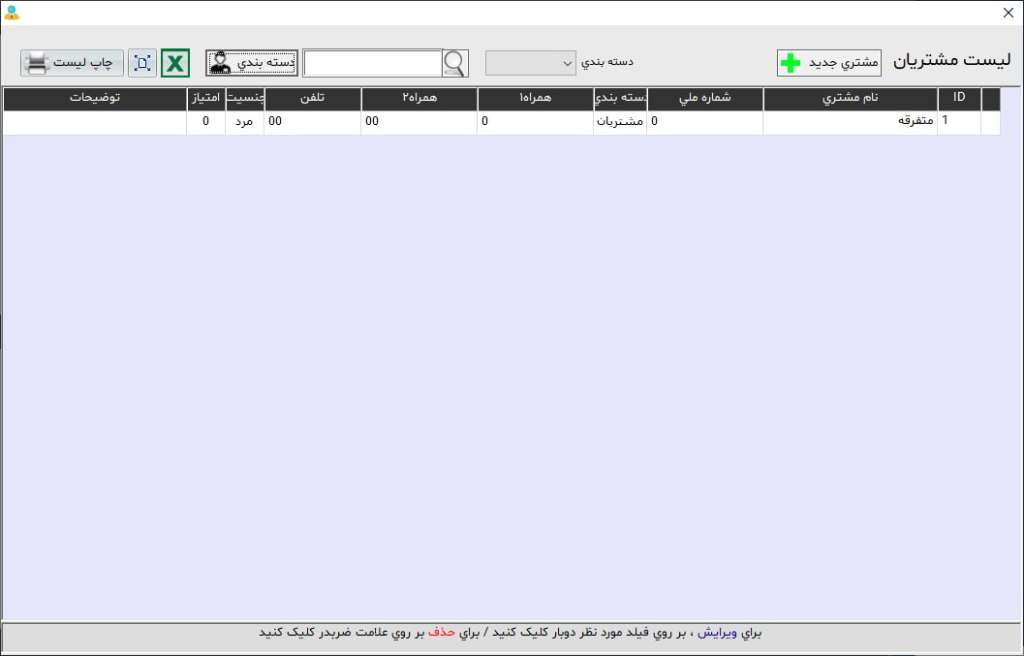Close the customer list window

coord(1008,13)
